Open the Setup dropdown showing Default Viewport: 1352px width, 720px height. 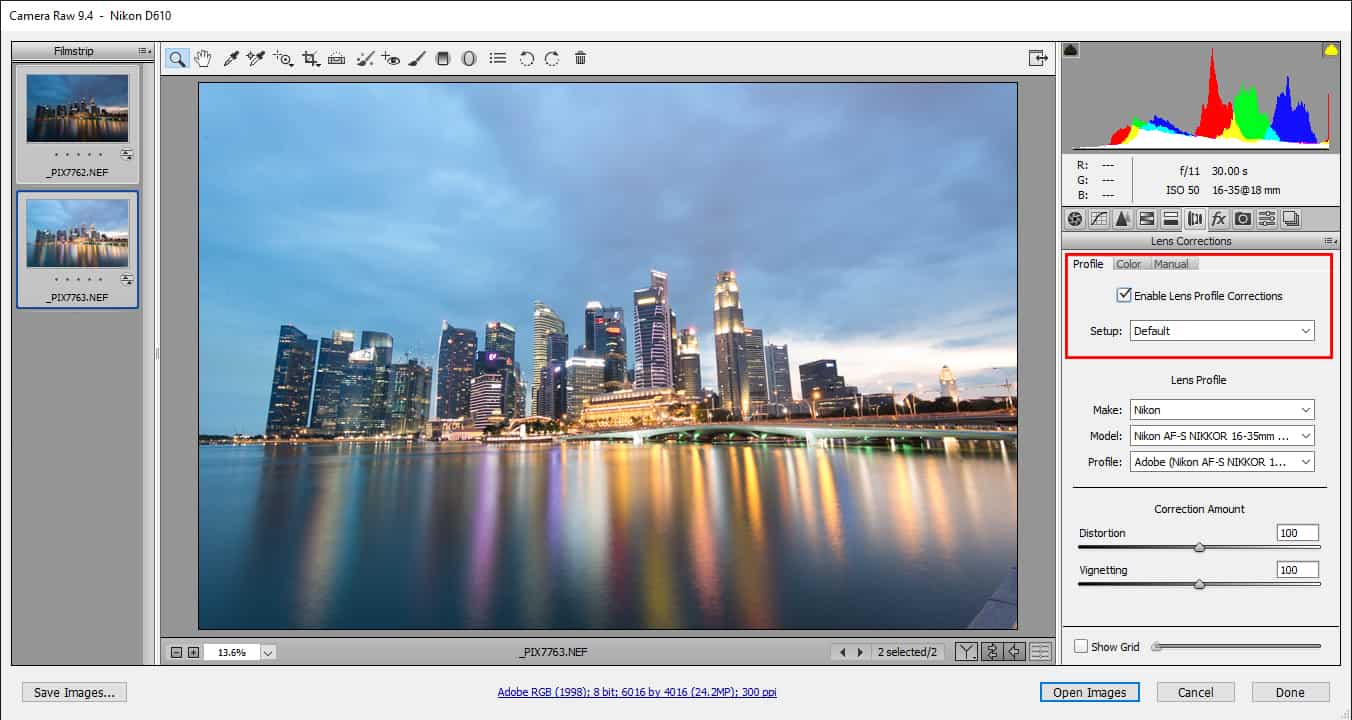(x=1222, y=331)
